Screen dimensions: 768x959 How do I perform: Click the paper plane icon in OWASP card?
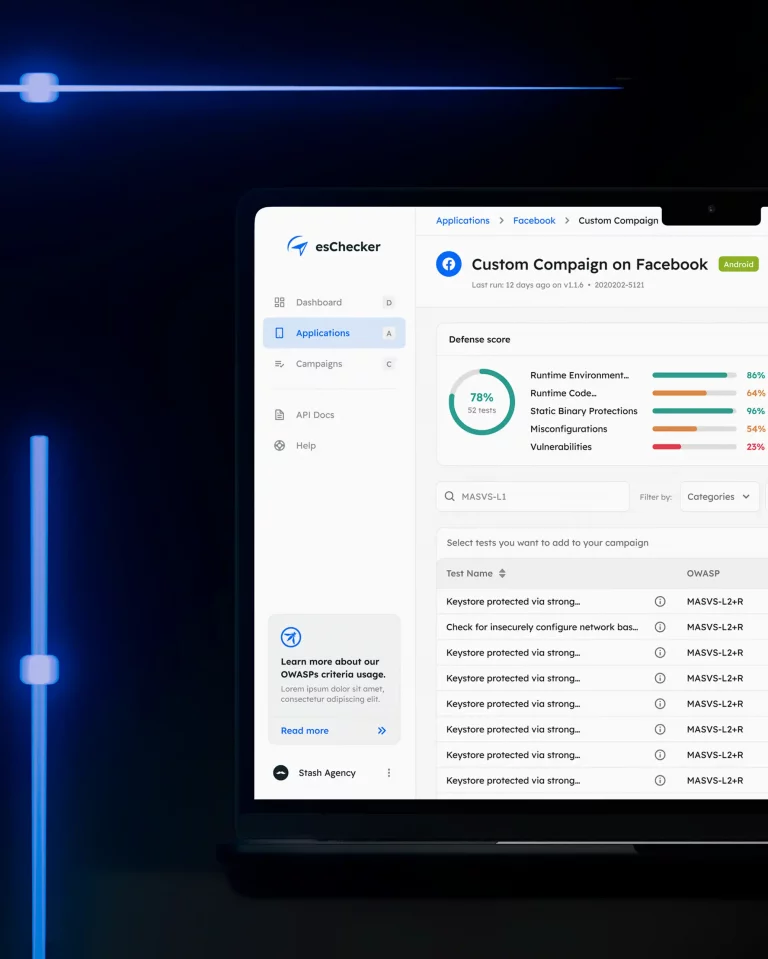[291, 637]
